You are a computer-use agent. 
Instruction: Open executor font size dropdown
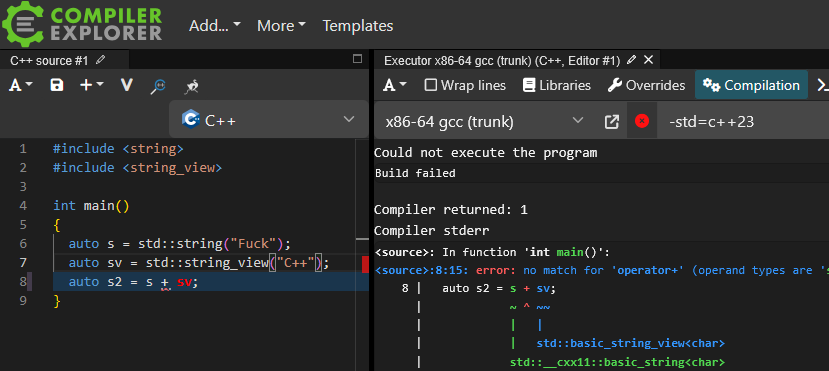395,85
